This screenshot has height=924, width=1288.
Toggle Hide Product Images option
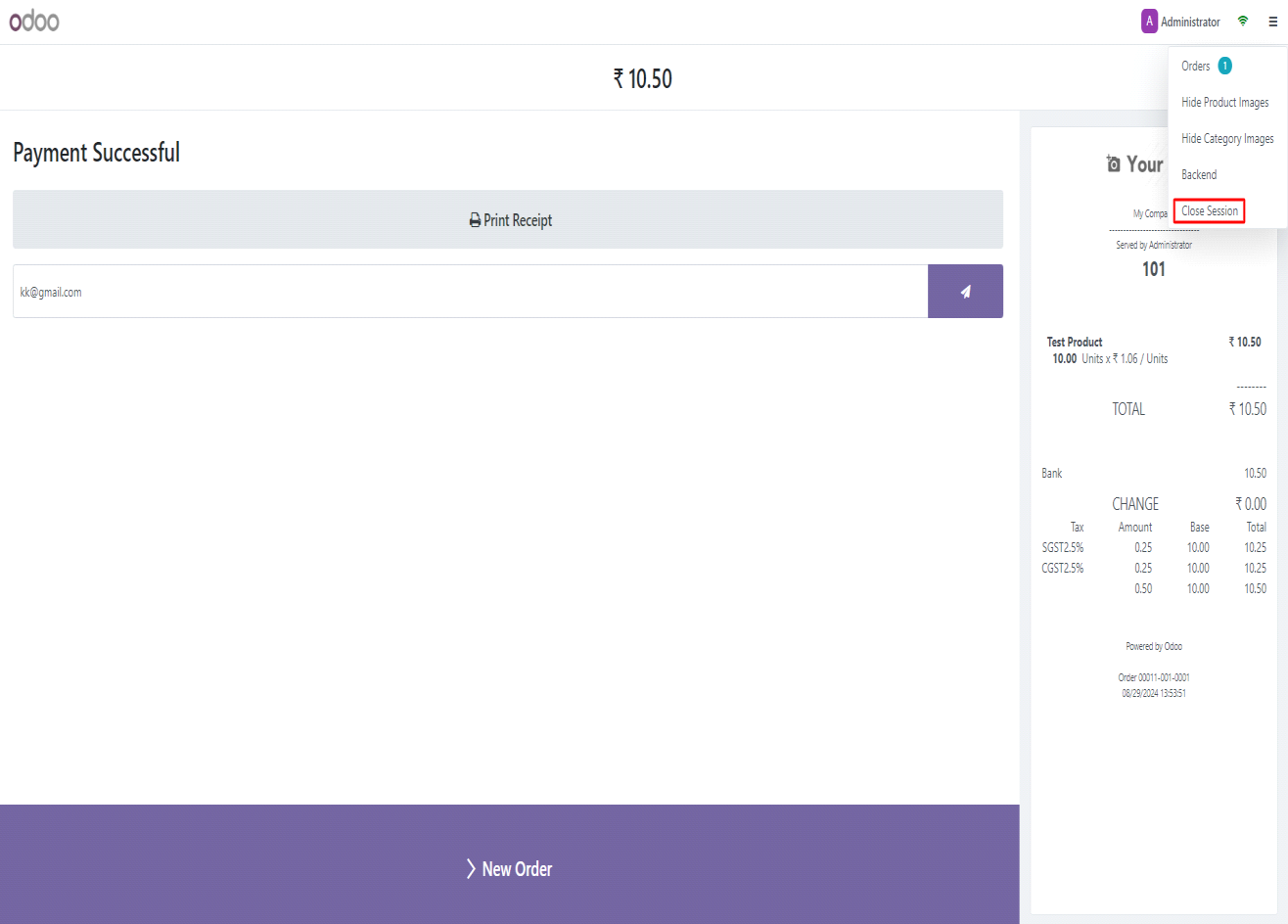click(x=1224, y=103)
